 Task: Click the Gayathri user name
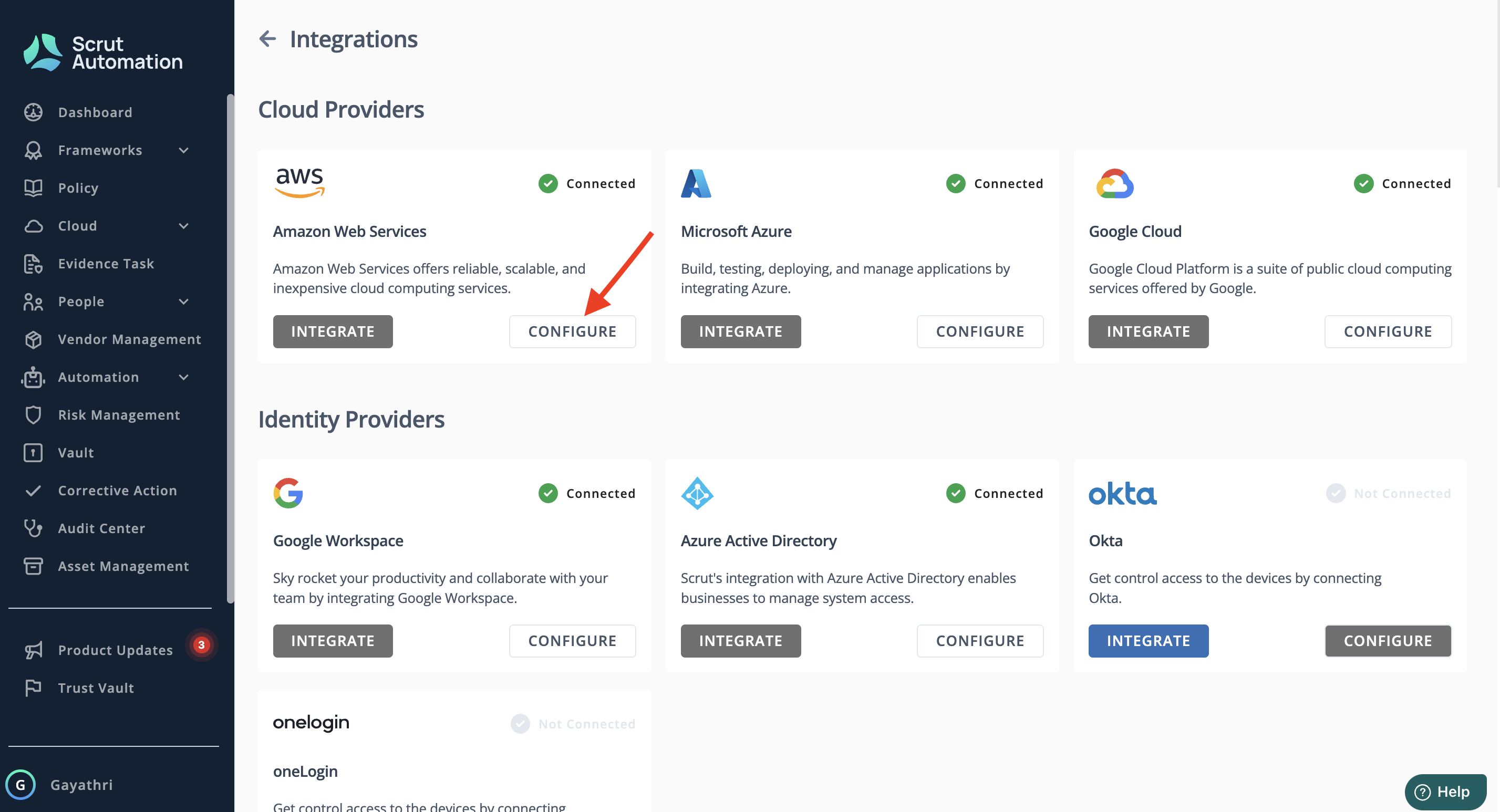(81, 785)
